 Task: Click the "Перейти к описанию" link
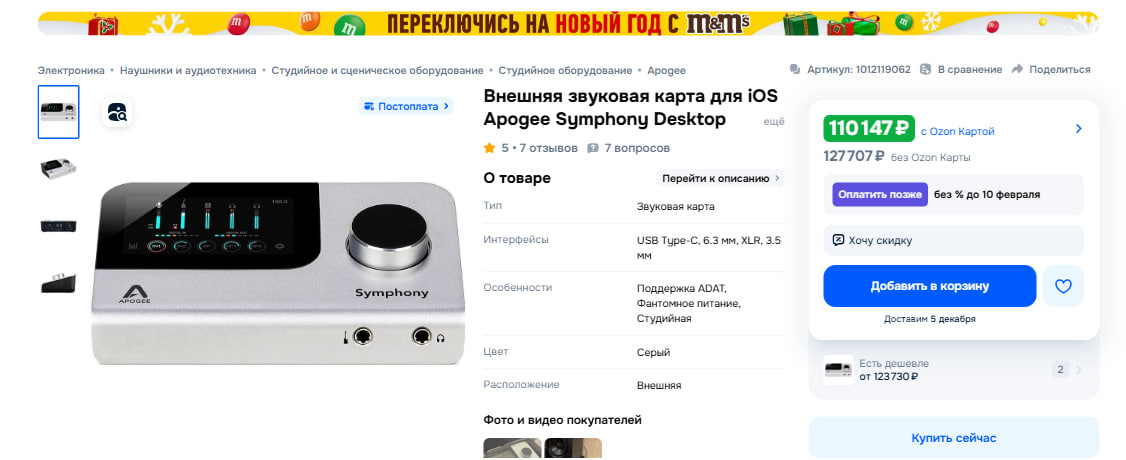tap(720, 178)
